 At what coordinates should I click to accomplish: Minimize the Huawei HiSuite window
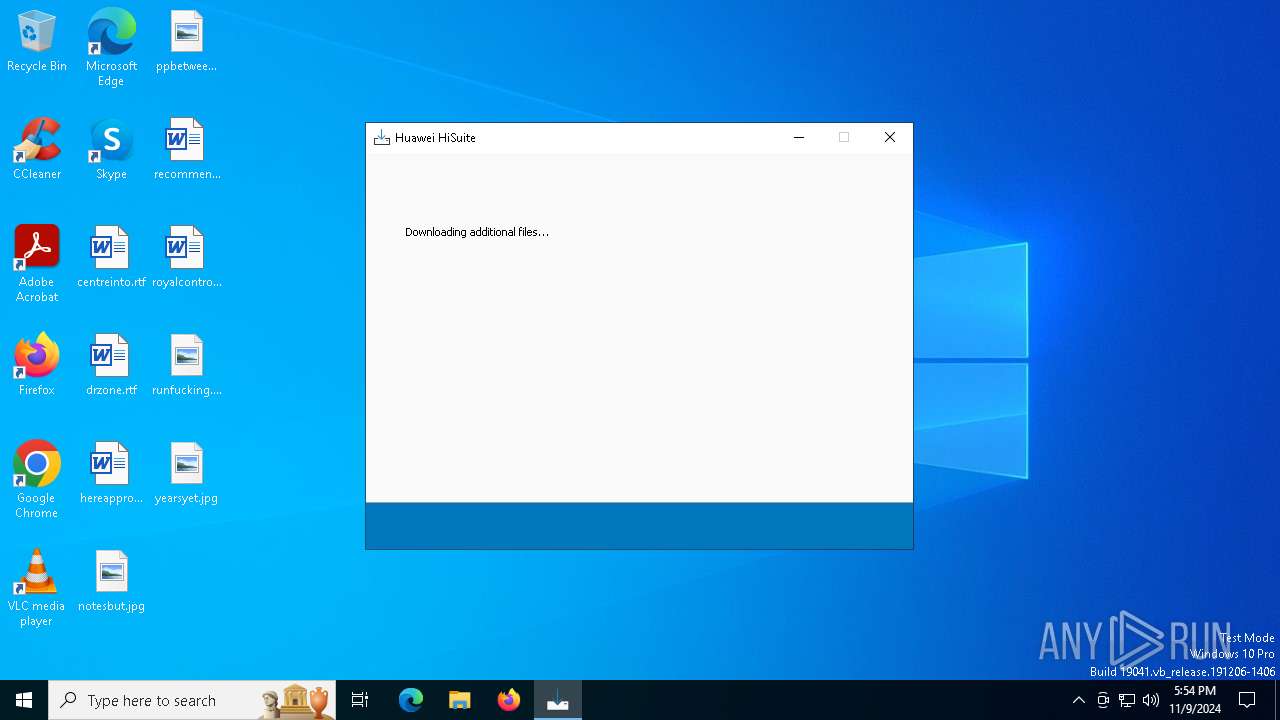click(x=799, y=138)
